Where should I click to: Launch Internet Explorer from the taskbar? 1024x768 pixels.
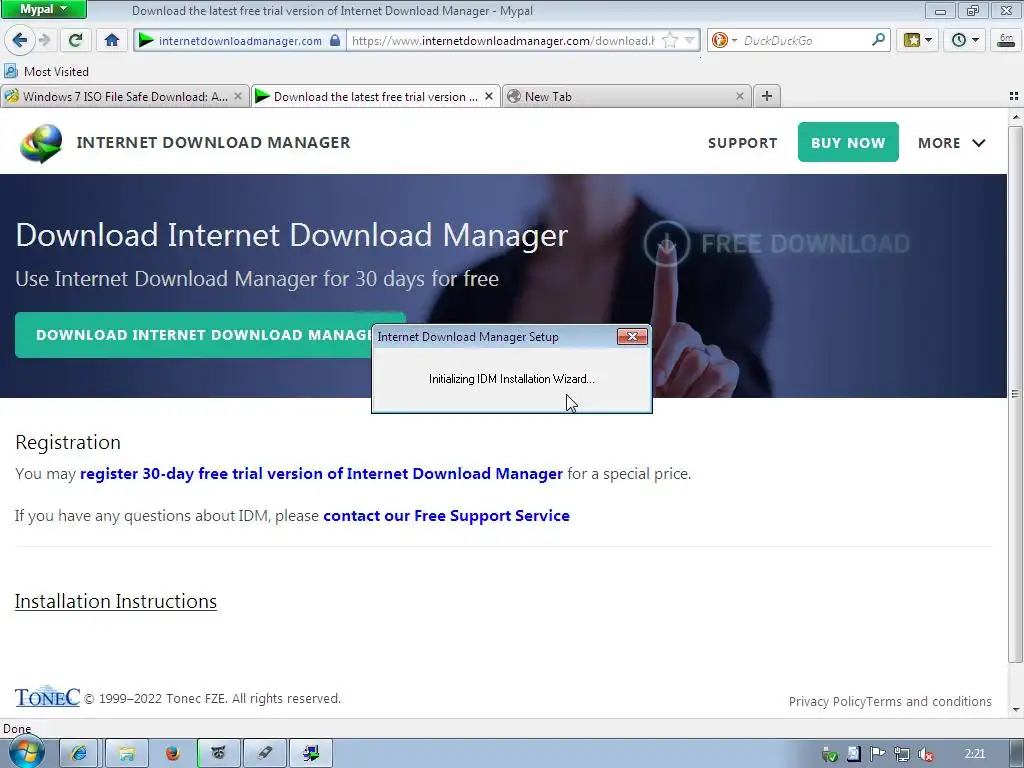point(79,754)
